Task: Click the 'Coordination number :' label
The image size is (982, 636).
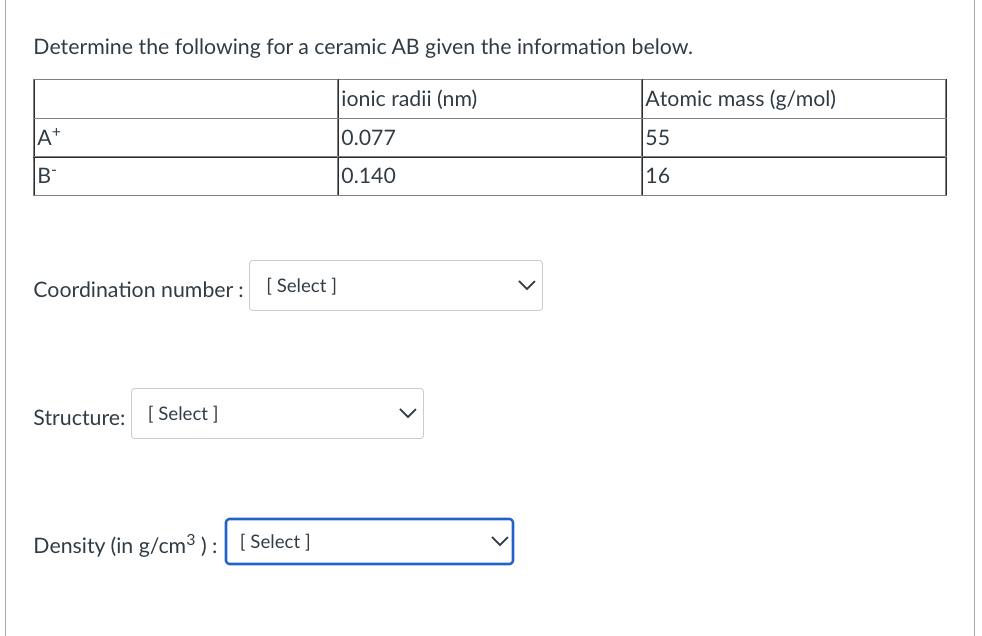Action: (x=138, y=290)
